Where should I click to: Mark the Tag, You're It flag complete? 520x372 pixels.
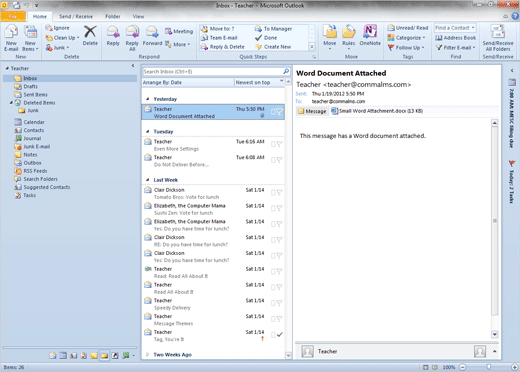coord(280,335)
